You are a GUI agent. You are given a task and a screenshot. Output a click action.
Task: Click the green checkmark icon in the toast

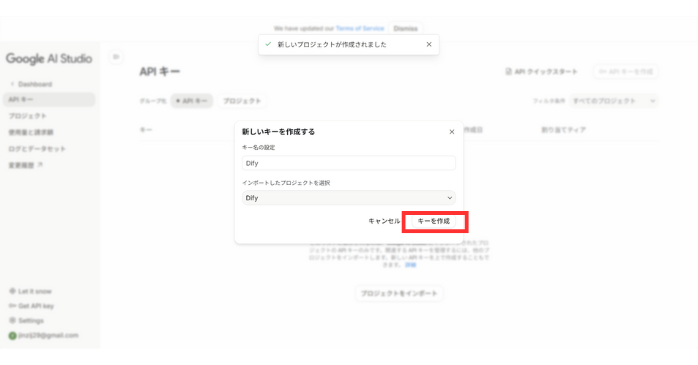(x=268, y=45)
